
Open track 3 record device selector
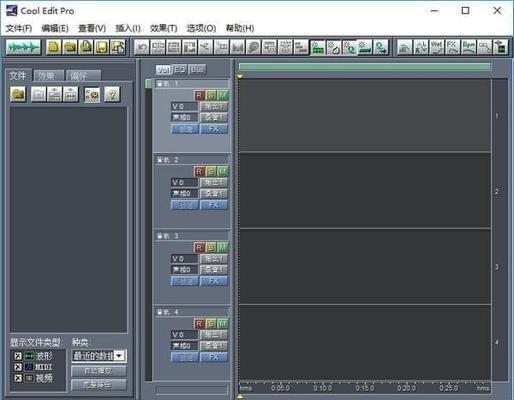pyautogui.click(x=214, y=269)
